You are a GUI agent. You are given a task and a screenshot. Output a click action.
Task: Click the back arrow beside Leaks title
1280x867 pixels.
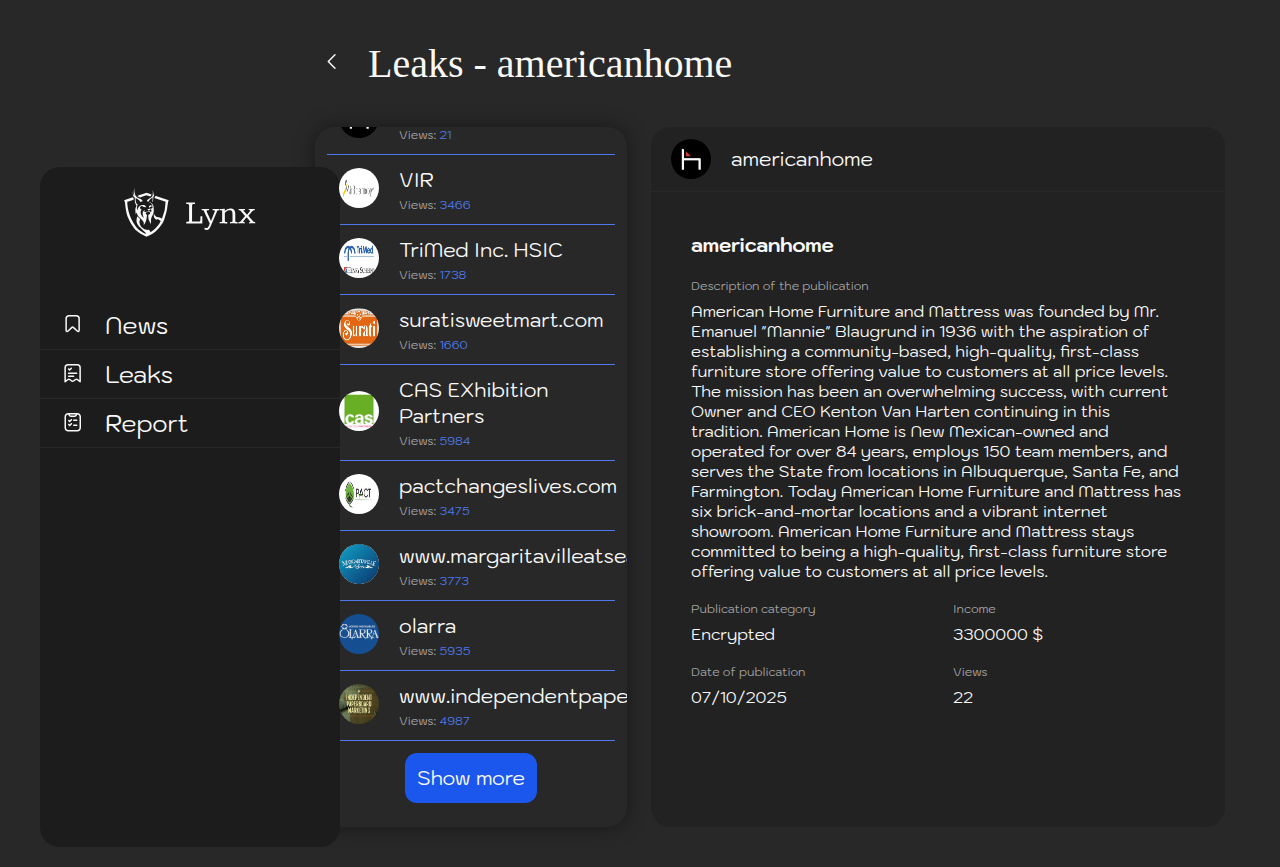coord(332,62)
